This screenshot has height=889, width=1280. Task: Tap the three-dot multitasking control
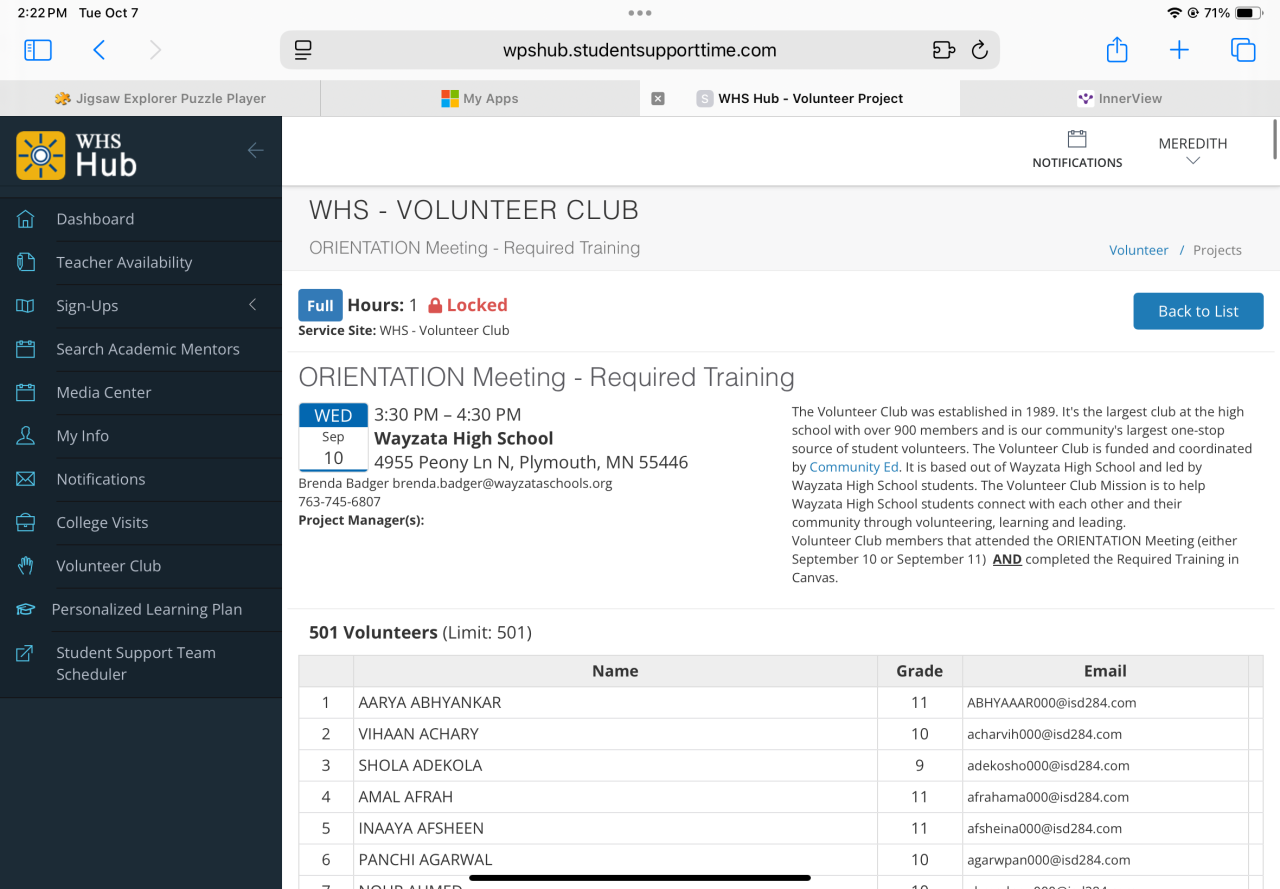(x=640, y=13)
